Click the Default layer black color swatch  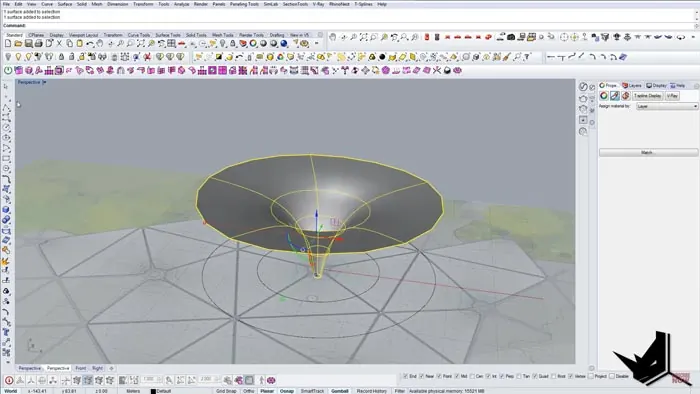point(153,391)
